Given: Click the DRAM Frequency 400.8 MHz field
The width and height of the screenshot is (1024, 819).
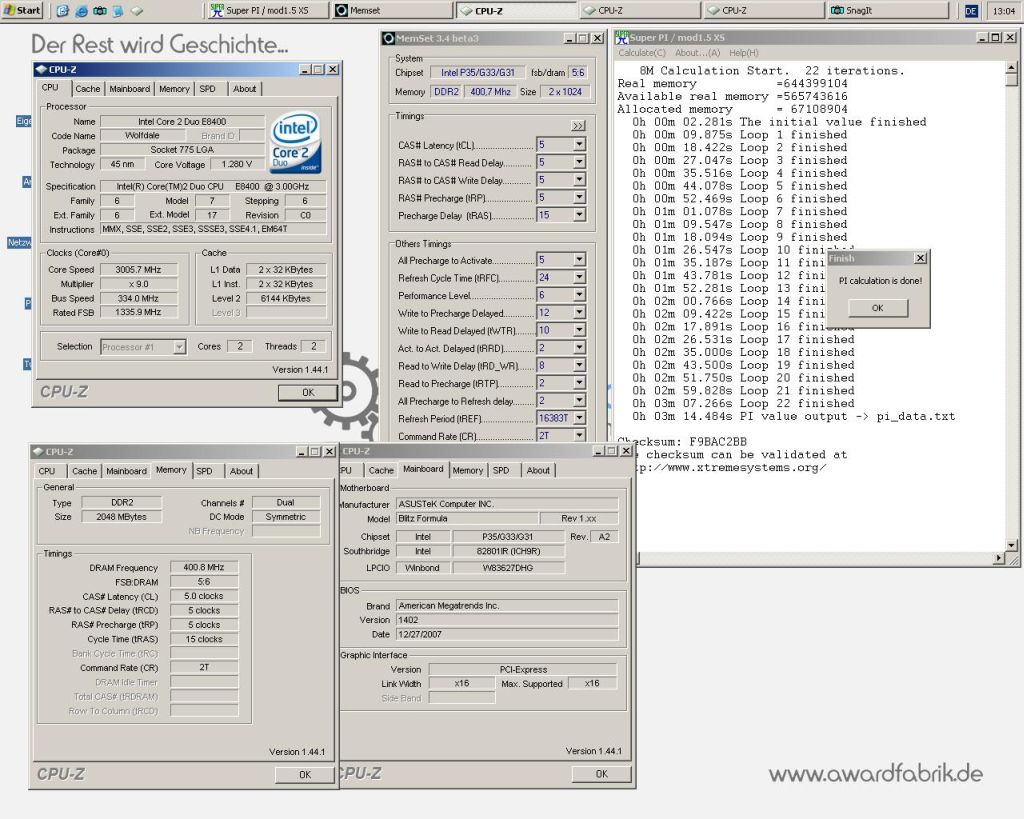Looking at the screenshot, I should (x=204, y=568).
